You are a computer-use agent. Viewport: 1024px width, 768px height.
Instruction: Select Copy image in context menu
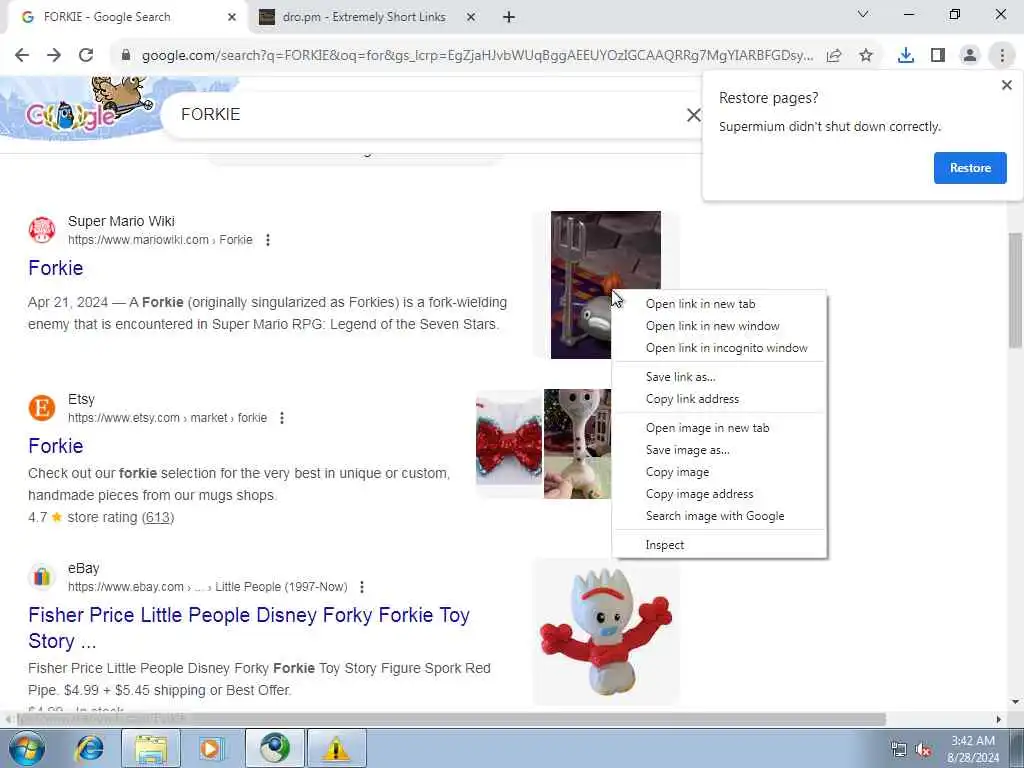720,472
